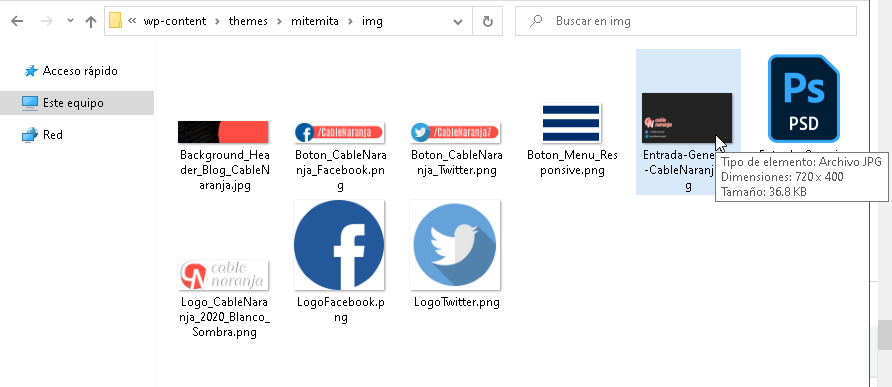Click the Boton_CableNaranja_Twitter.png file name

(x=456, y=163)
